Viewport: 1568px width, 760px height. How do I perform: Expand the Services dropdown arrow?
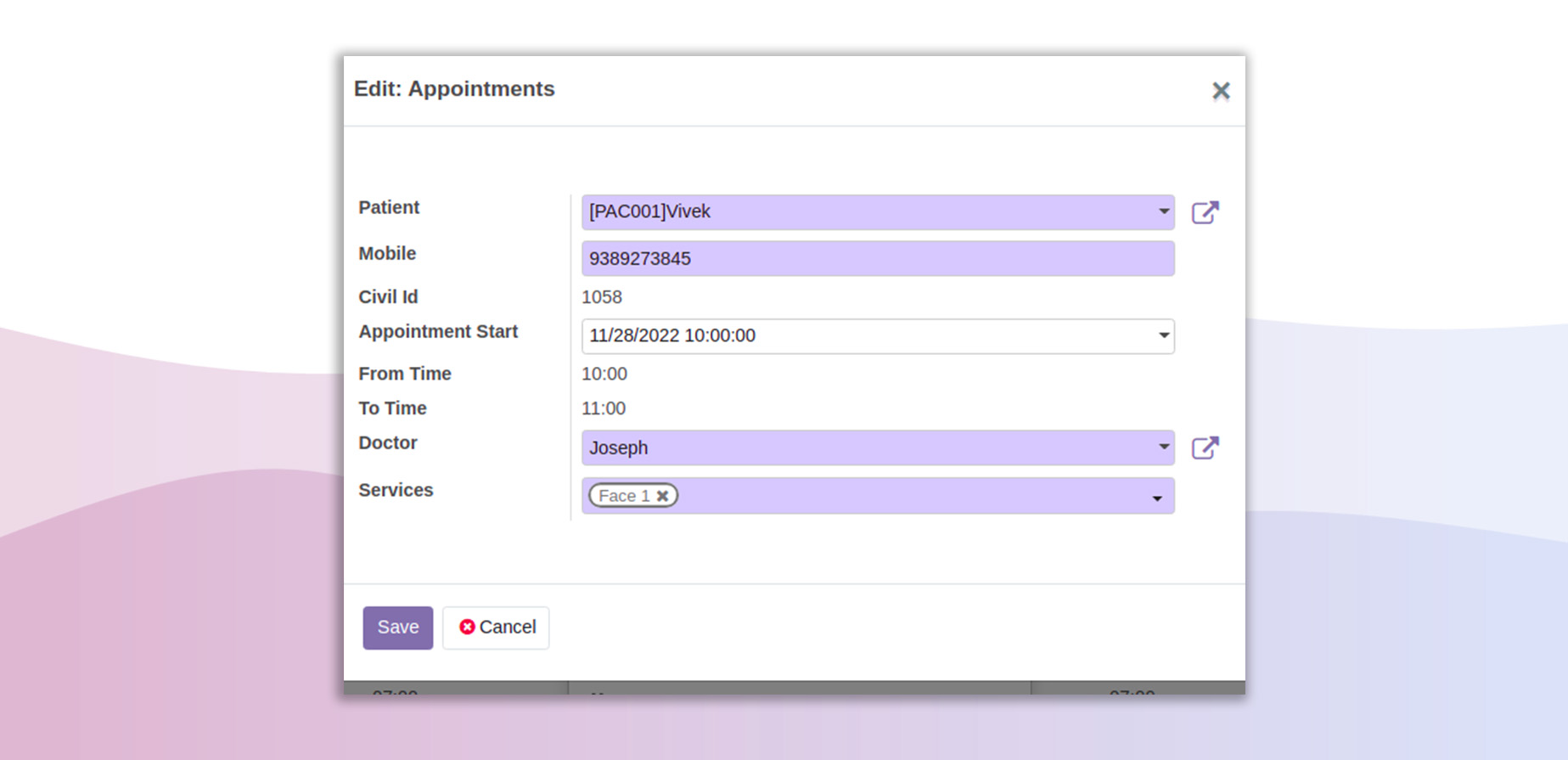coord(1156,498)
